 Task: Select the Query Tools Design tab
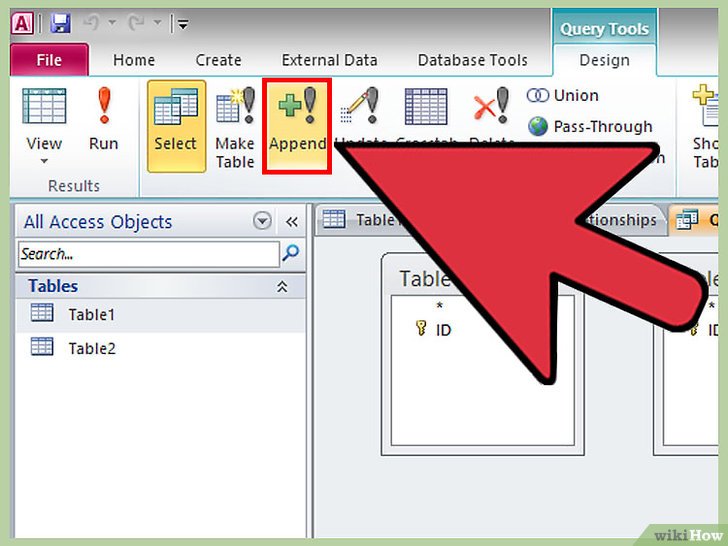point(604,60)
